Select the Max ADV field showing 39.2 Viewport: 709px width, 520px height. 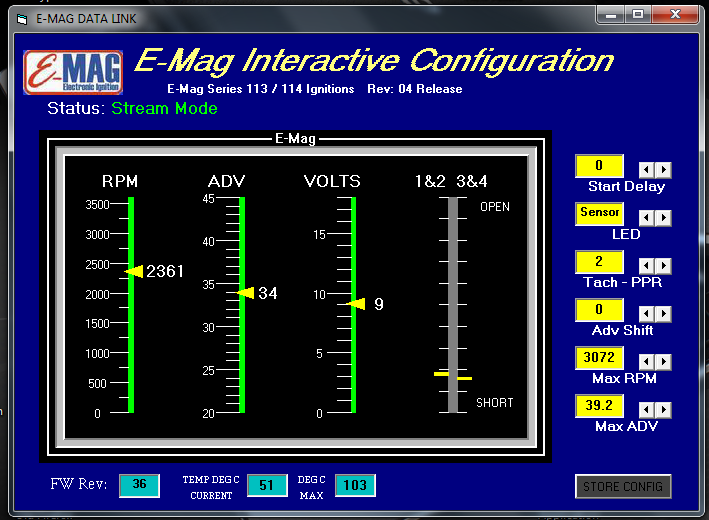599,406
